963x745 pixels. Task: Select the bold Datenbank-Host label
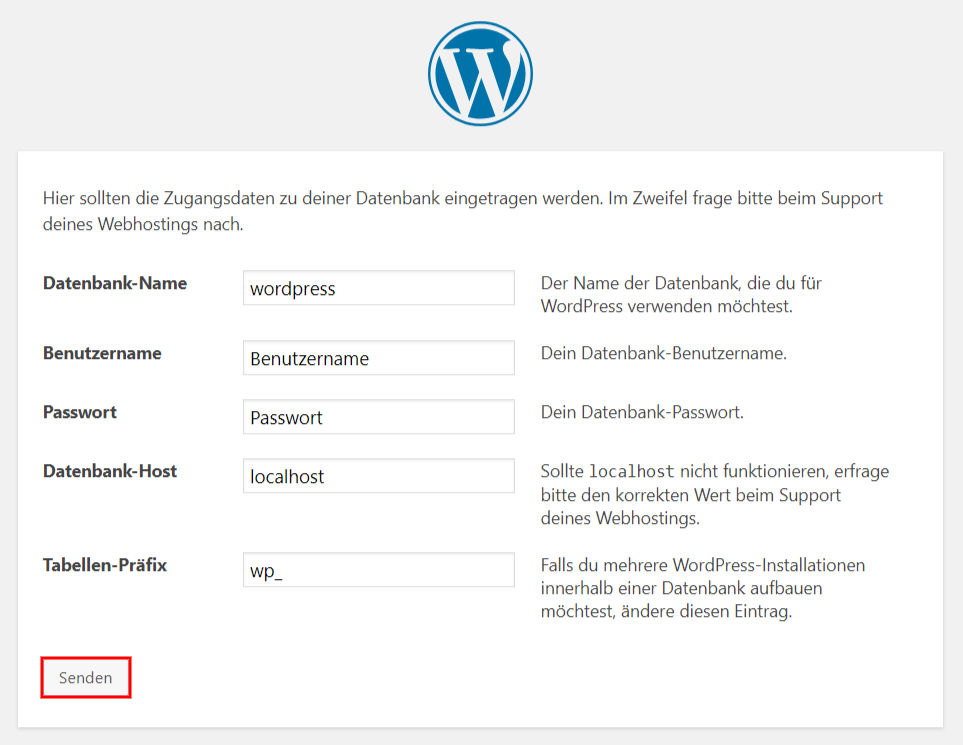click(x=110, y=471)
